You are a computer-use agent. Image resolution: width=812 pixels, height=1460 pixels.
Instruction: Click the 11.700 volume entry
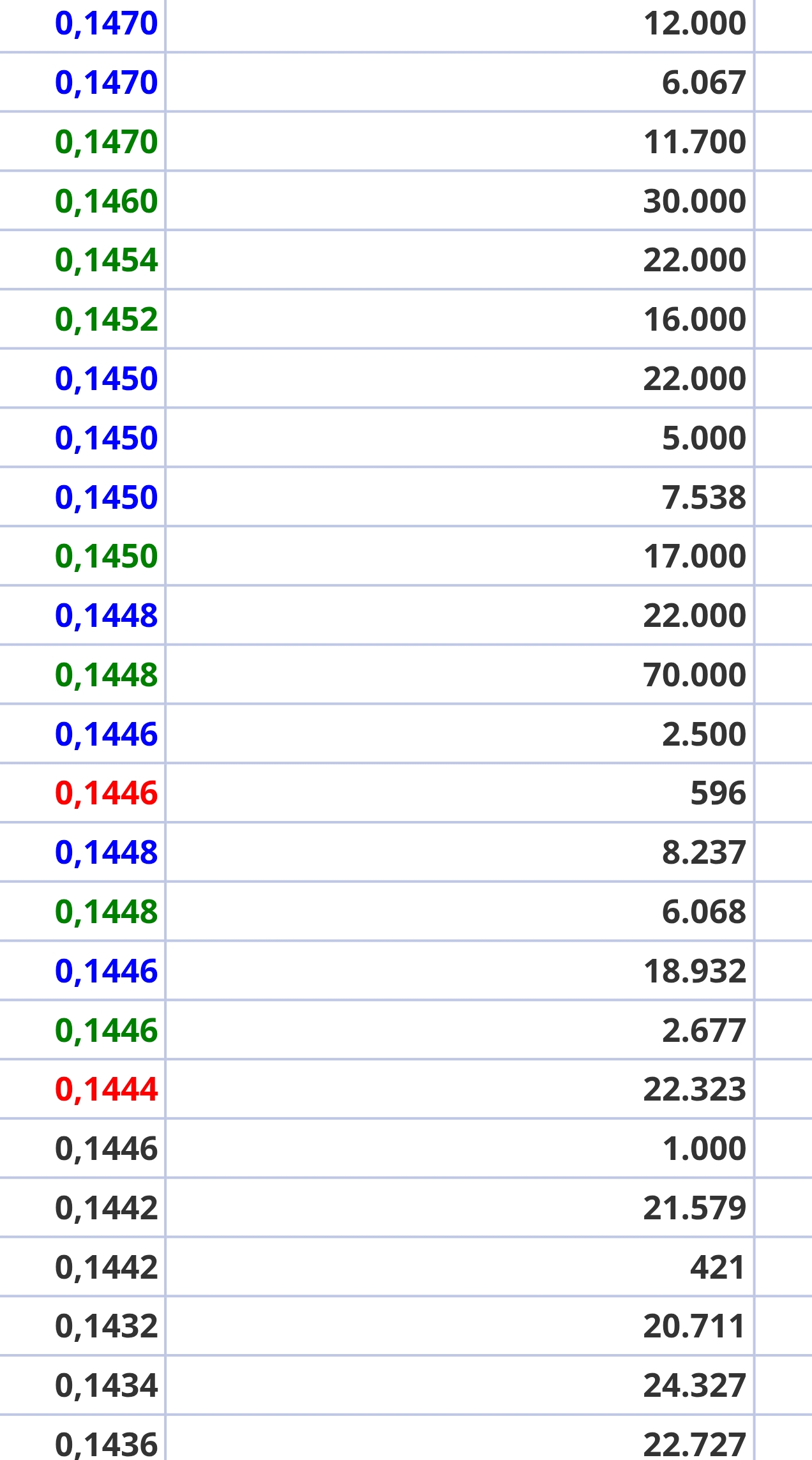tap(694, 142)
